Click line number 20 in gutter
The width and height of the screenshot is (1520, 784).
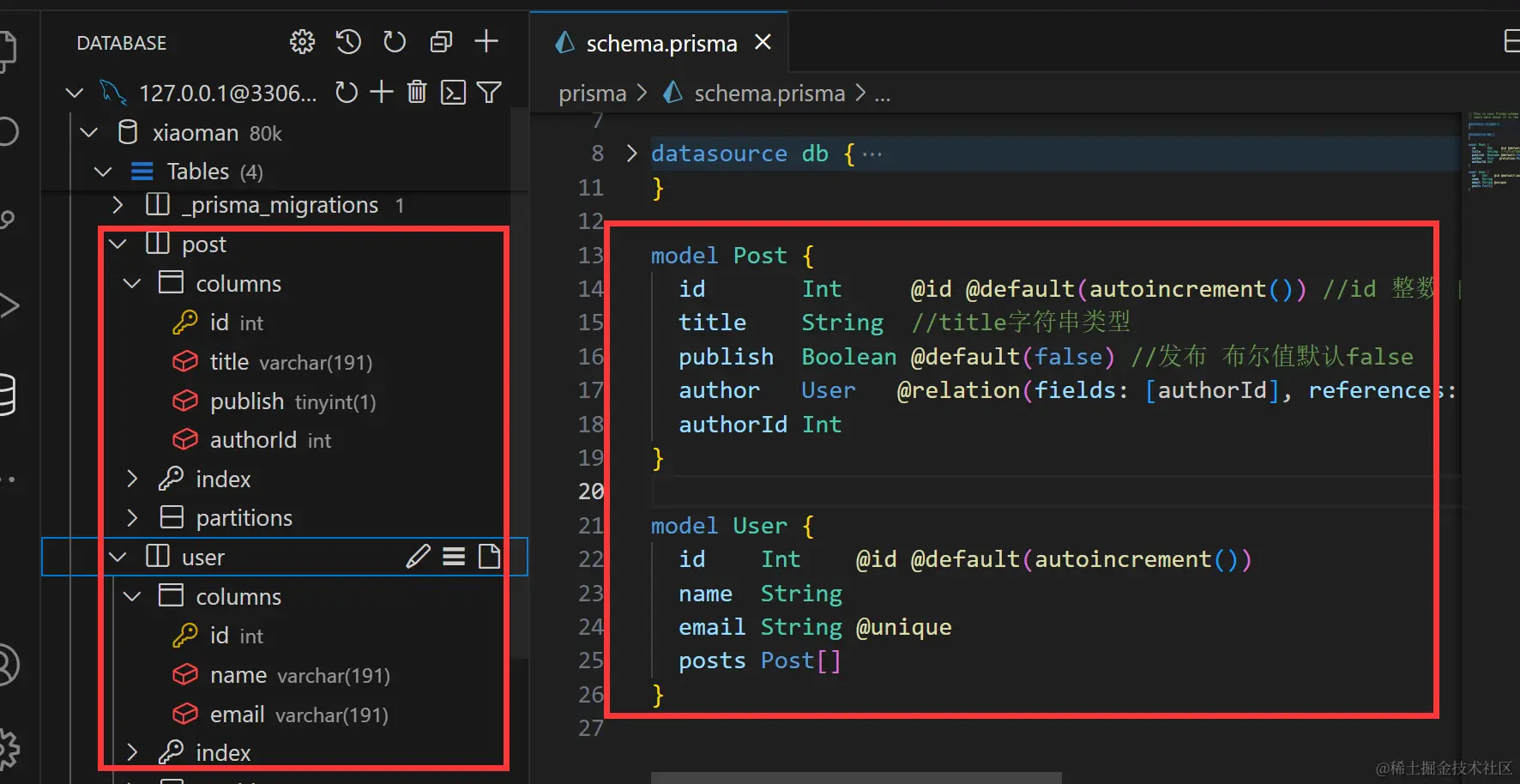point(591,492)
